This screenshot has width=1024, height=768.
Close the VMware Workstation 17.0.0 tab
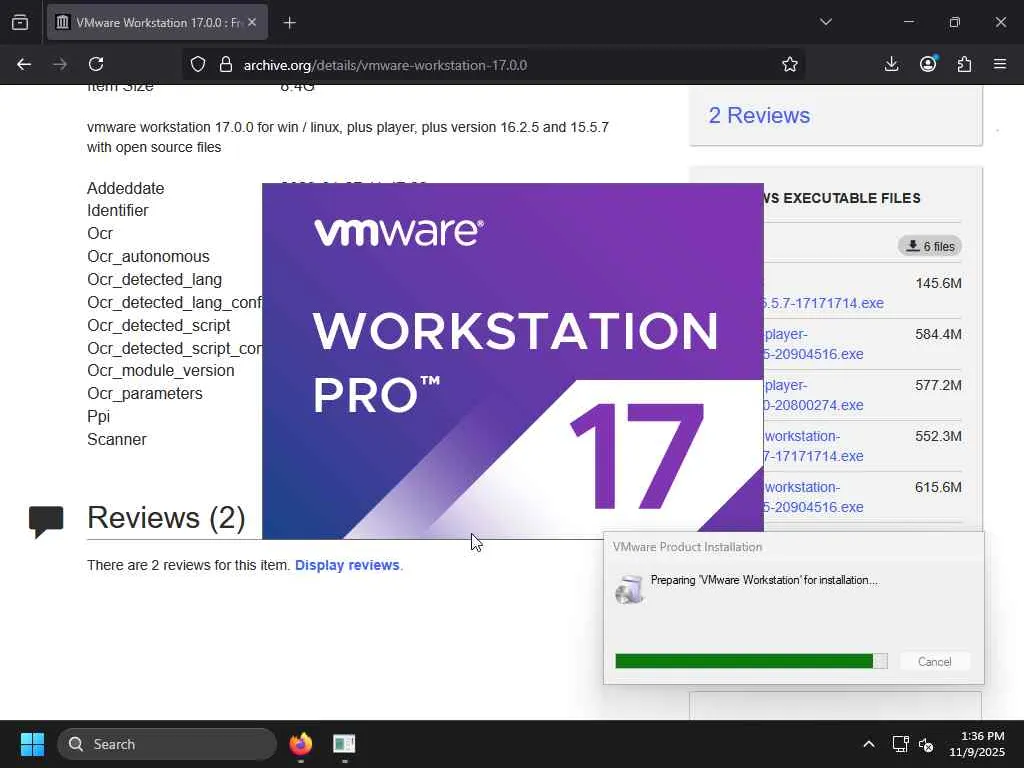coord(252,22)
